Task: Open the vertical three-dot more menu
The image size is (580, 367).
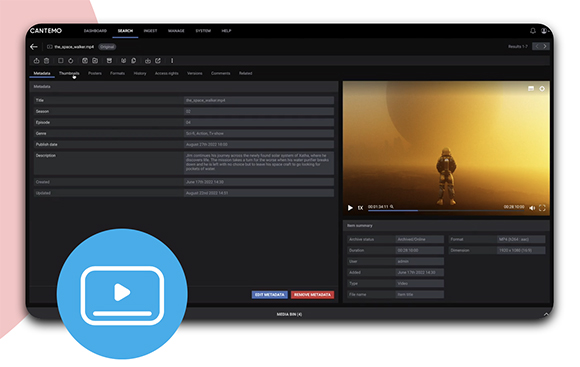Action: point(172,61)
